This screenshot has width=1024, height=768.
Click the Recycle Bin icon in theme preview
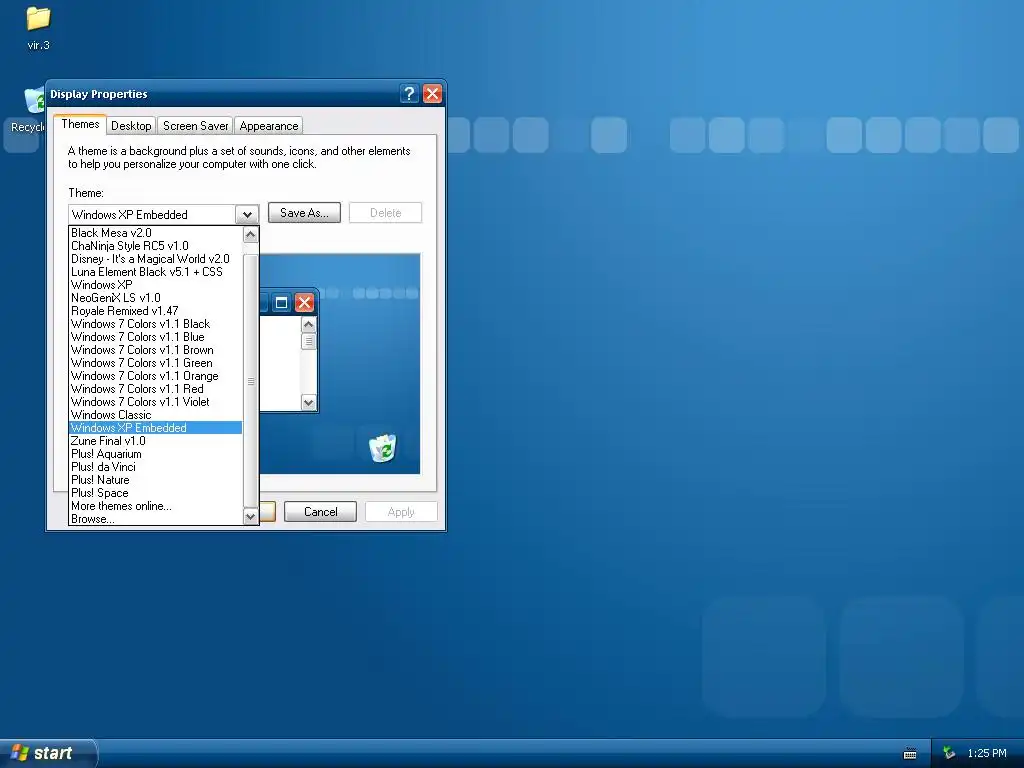tap(383, 447)
